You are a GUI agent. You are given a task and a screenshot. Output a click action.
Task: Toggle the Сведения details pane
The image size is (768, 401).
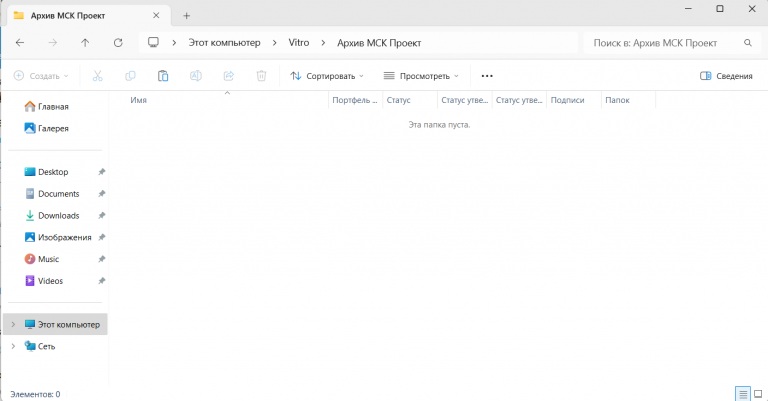click(x=726, y=76)
